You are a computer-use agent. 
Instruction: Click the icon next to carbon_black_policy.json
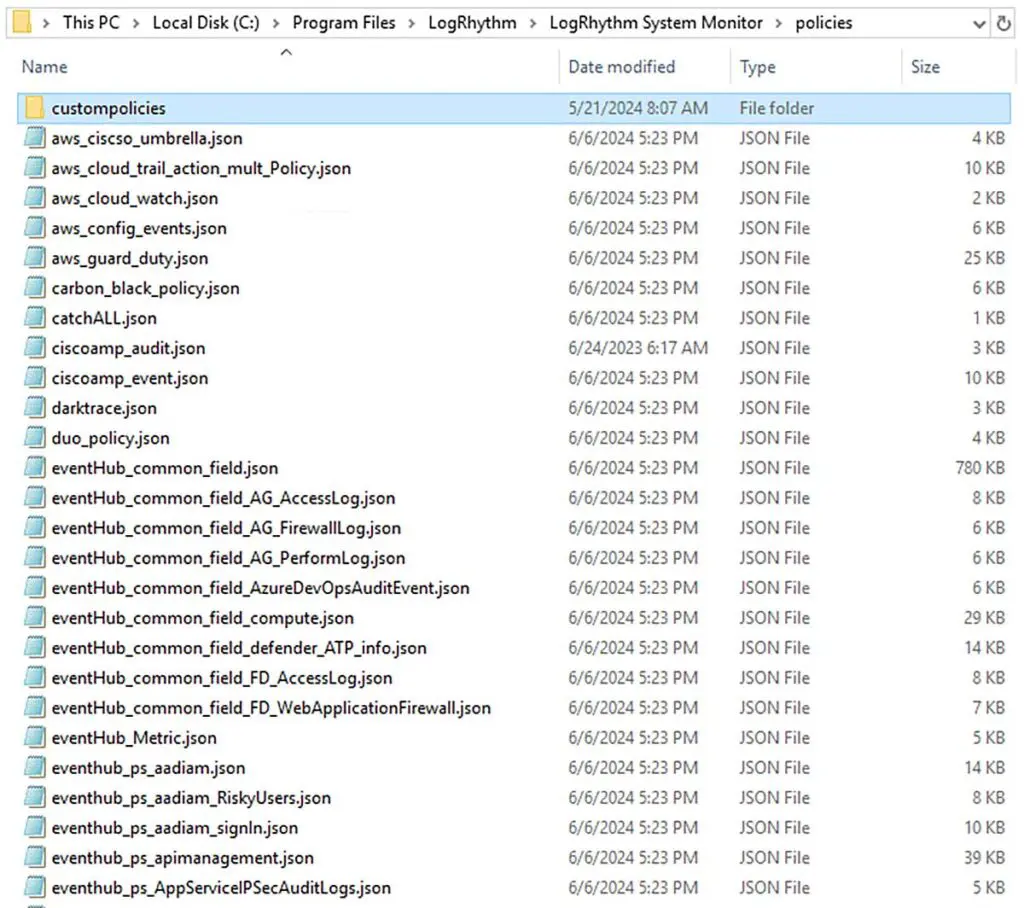click(x=34, y=288)
